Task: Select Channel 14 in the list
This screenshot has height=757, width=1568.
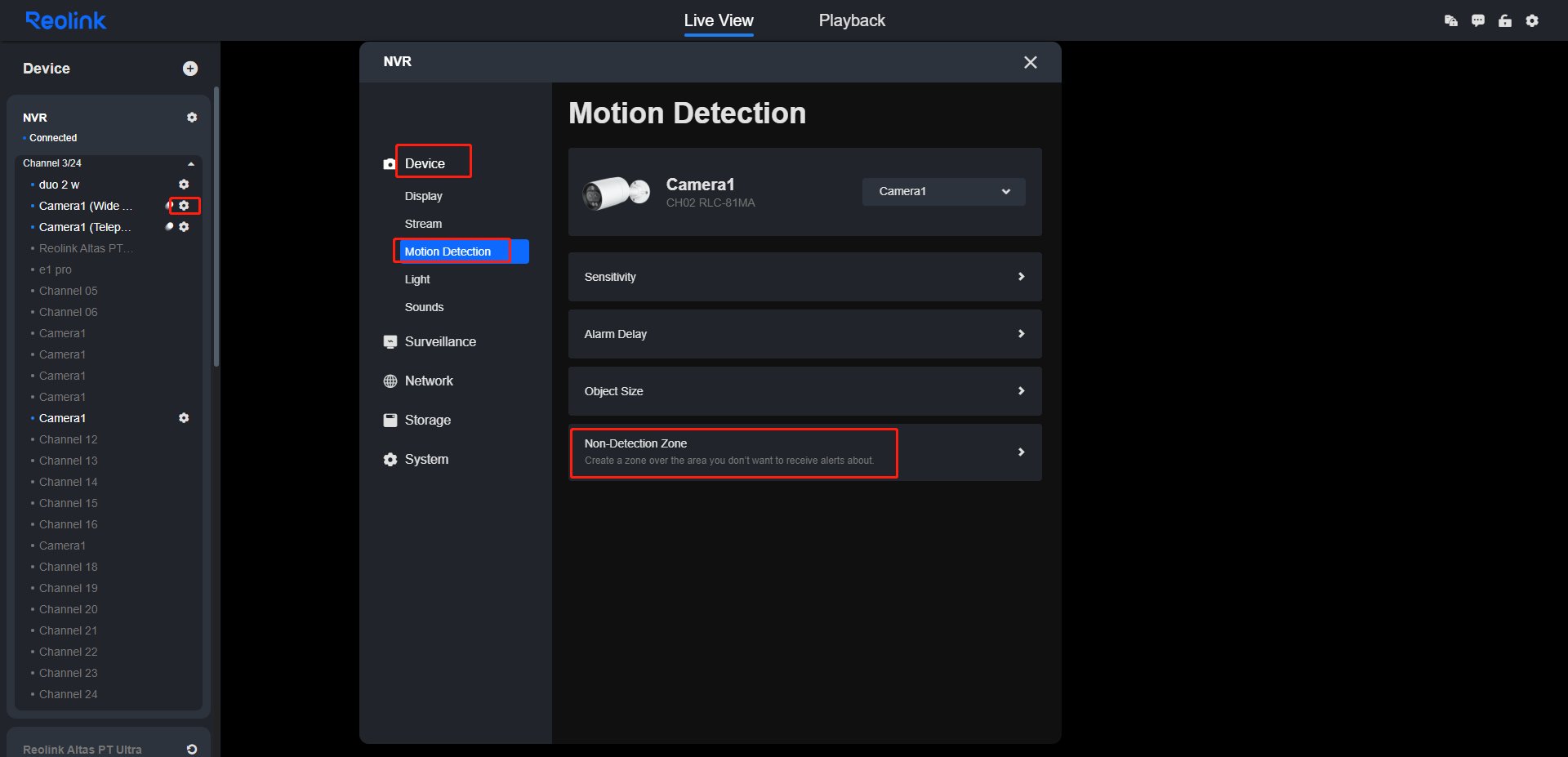Action: click(x=69, y=482)
